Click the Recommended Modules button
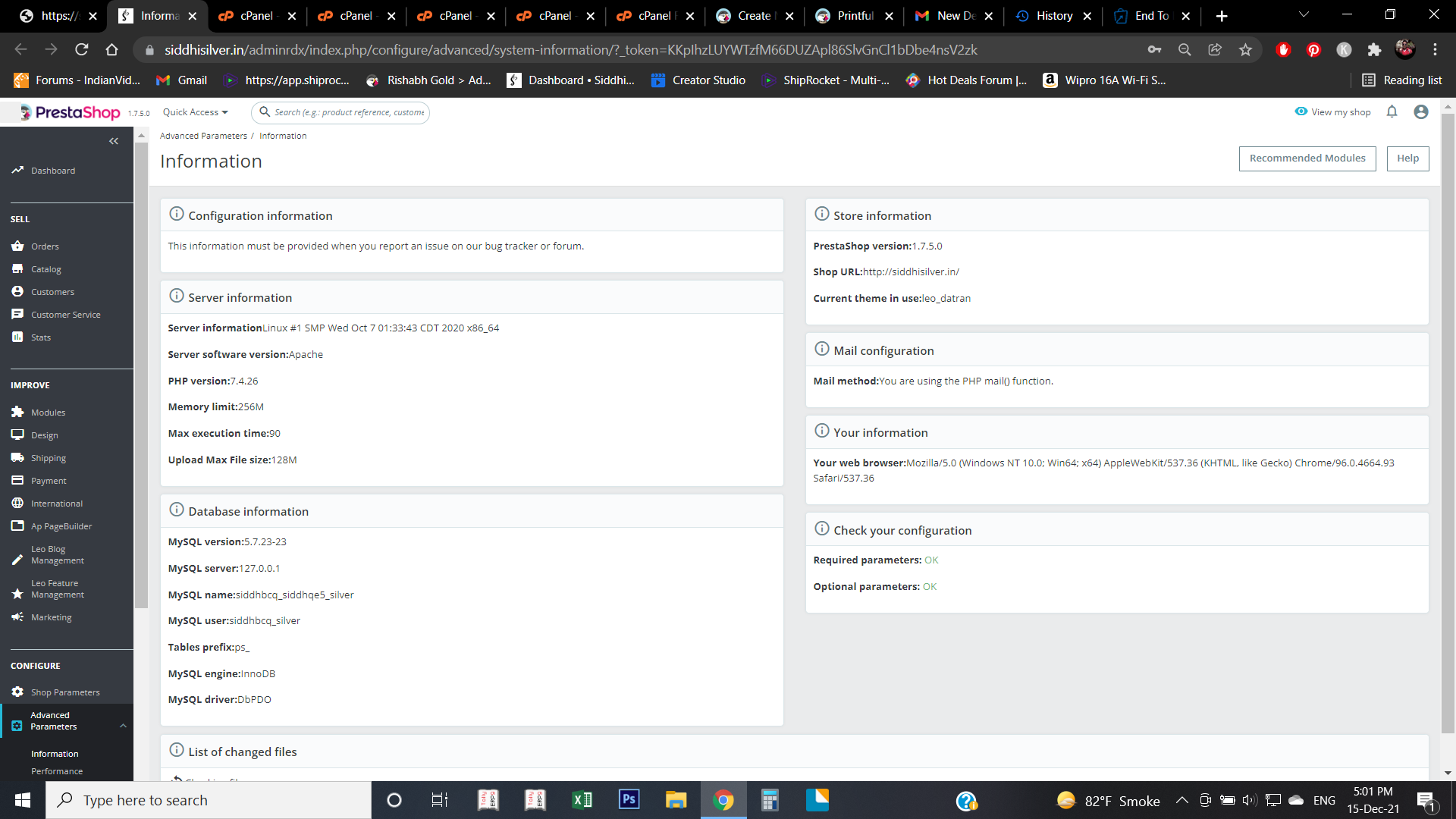 pyautogui.click(x=1307, y=158)
